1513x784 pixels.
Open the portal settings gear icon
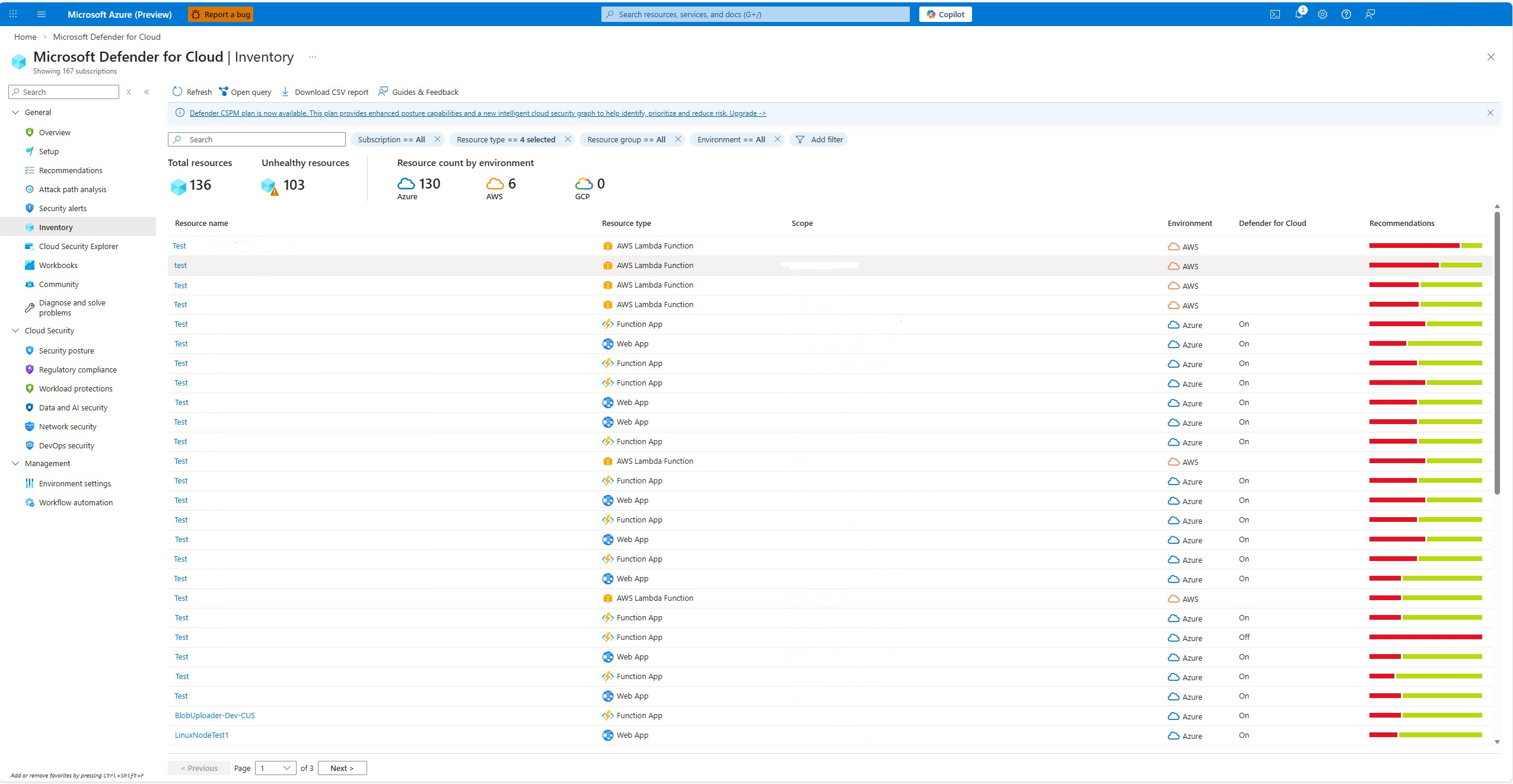click(1322, 14)
